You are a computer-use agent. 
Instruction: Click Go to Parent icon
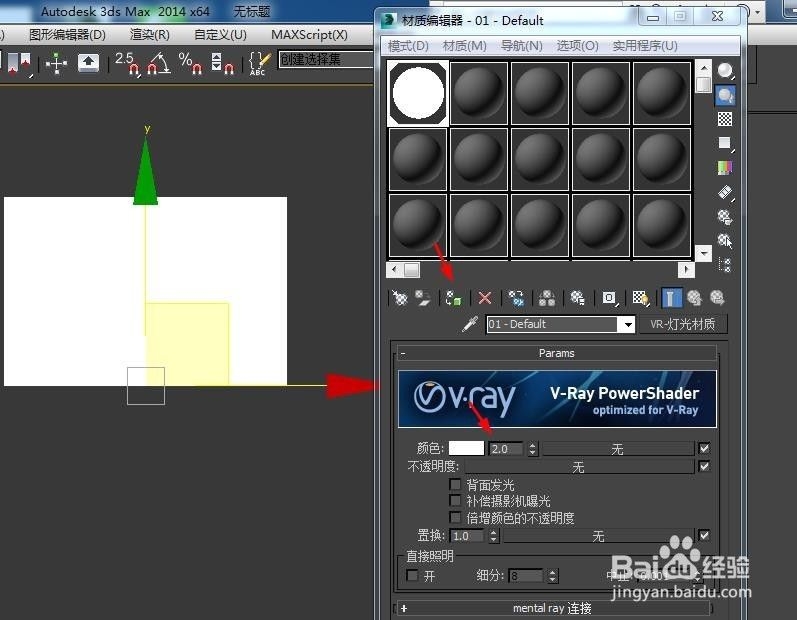click(694, 298)
